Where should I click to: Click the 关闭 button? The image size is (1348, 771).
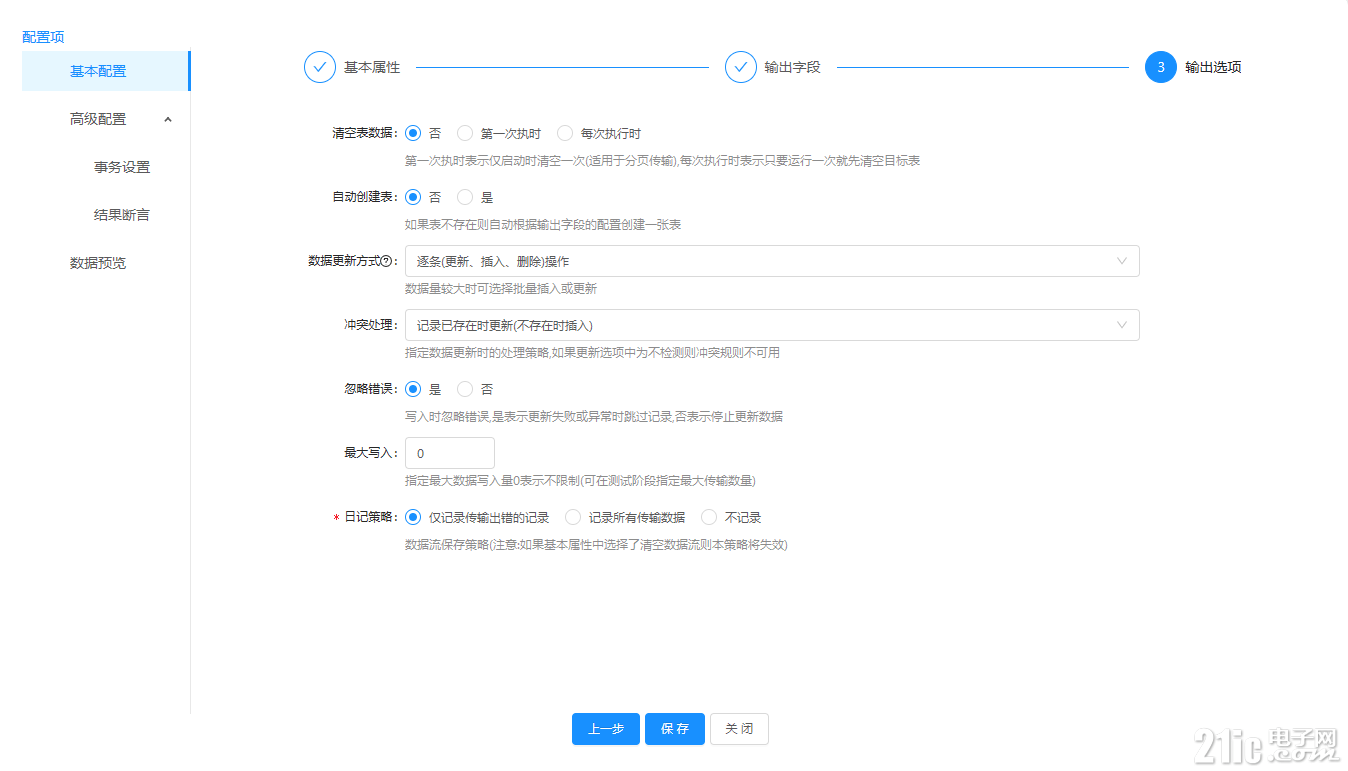(739, 729)
